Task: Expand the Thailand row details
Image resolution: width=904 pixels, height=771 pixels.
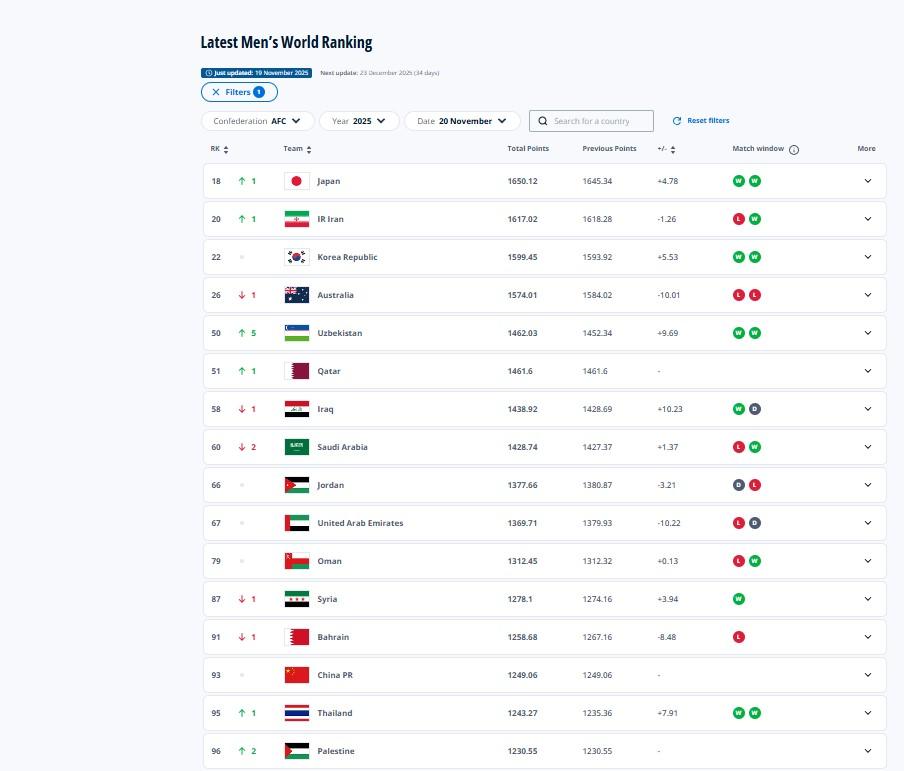Action: tap(867, 713)
